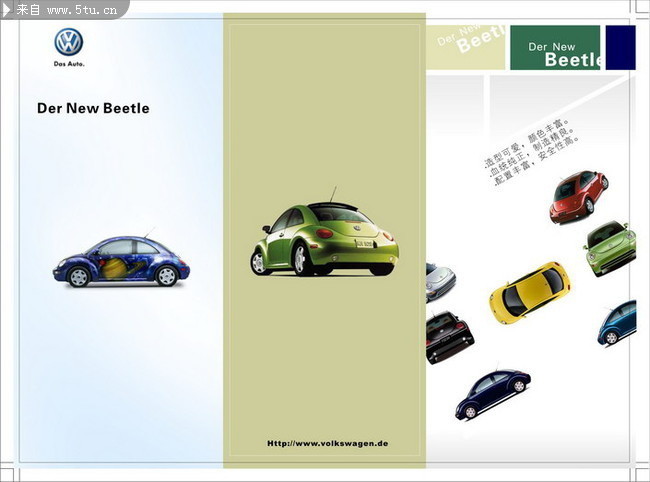
Task: Select the yellow Beetle top view
Action: pyautogui.click(x=529, y=292)
